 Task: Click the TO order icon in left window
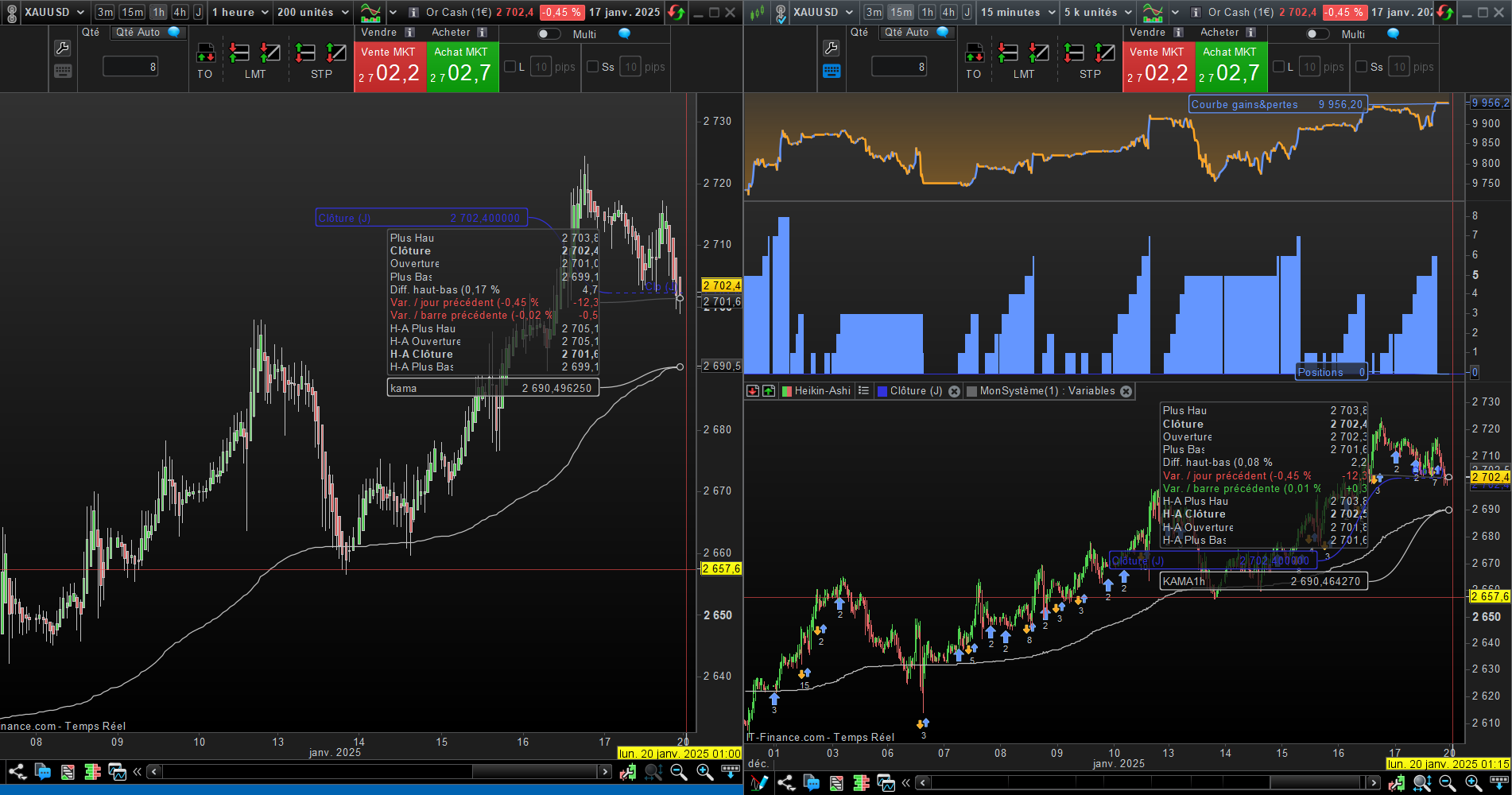(x=205, y=53)
